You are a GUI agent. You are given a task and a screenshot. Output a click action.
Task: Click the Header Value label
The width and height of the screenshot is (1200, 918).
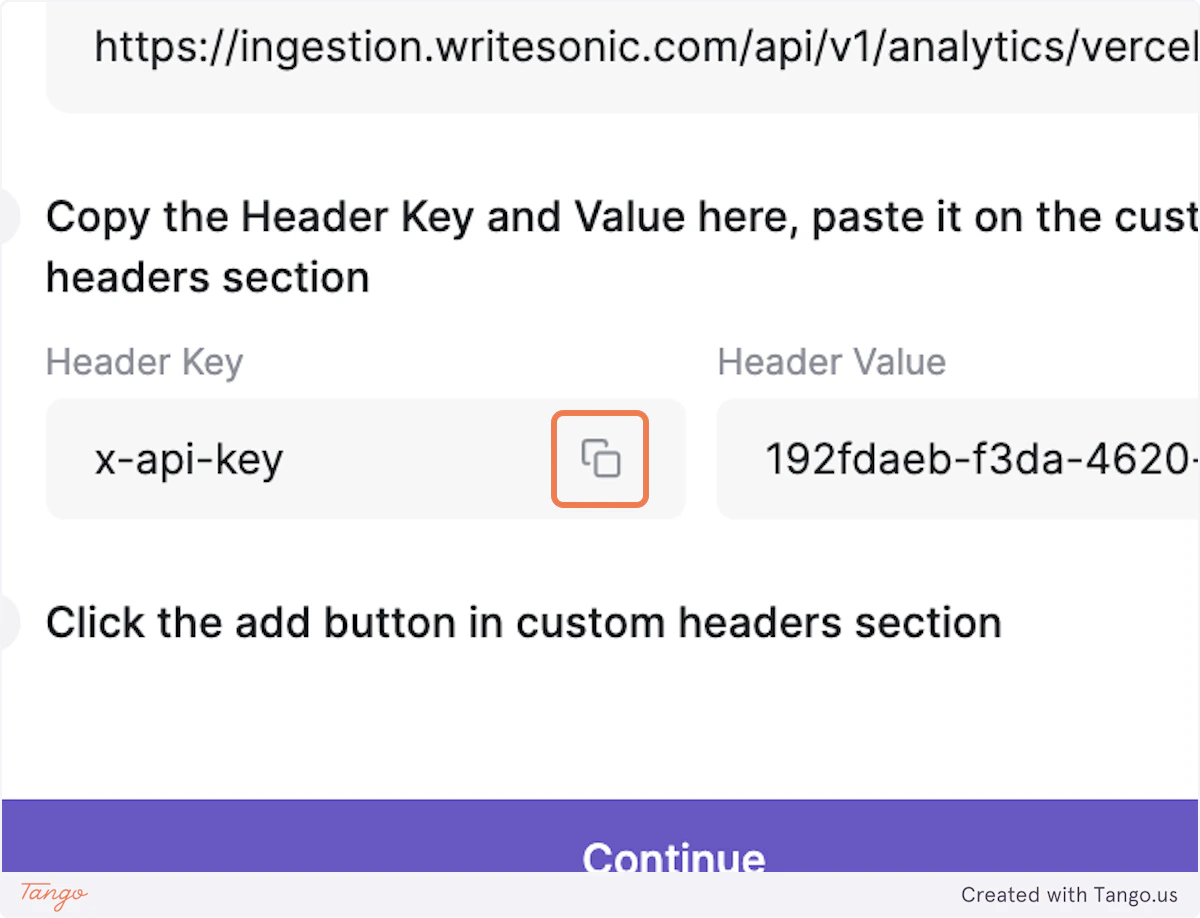[x=831, y=361]
